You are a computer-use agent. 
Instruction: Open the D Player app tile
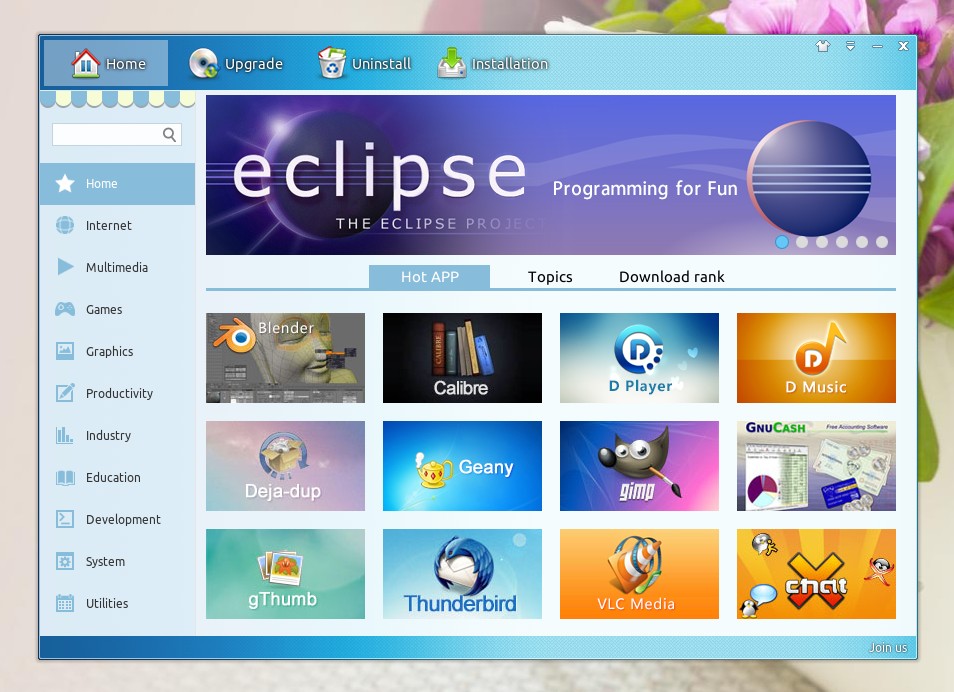pos(639,358)
